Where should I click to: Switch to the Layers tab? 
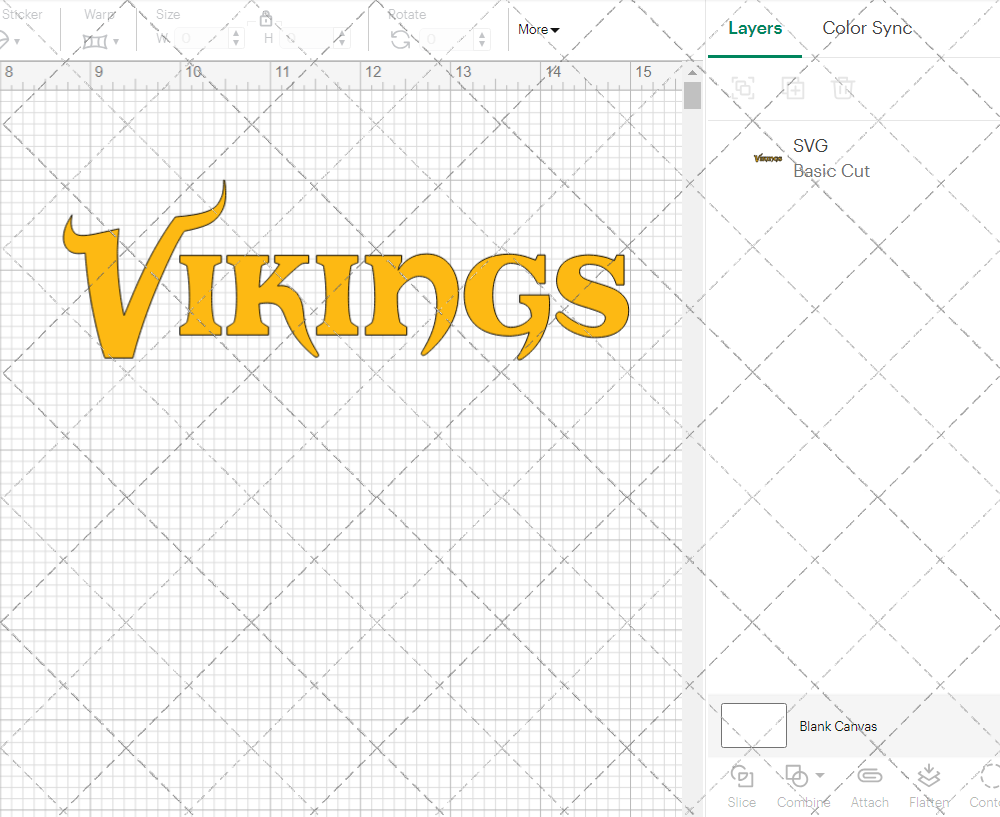pos(755,28)
